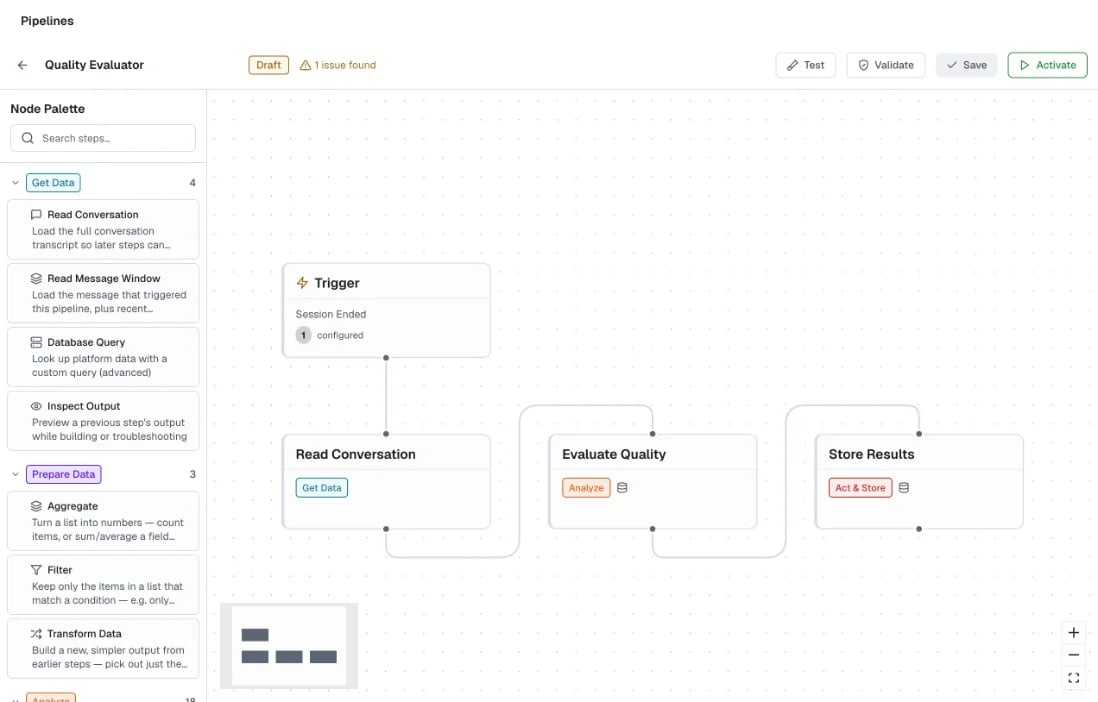
Task: Click the database icon in Store Results node
Action: pos(904,488)
